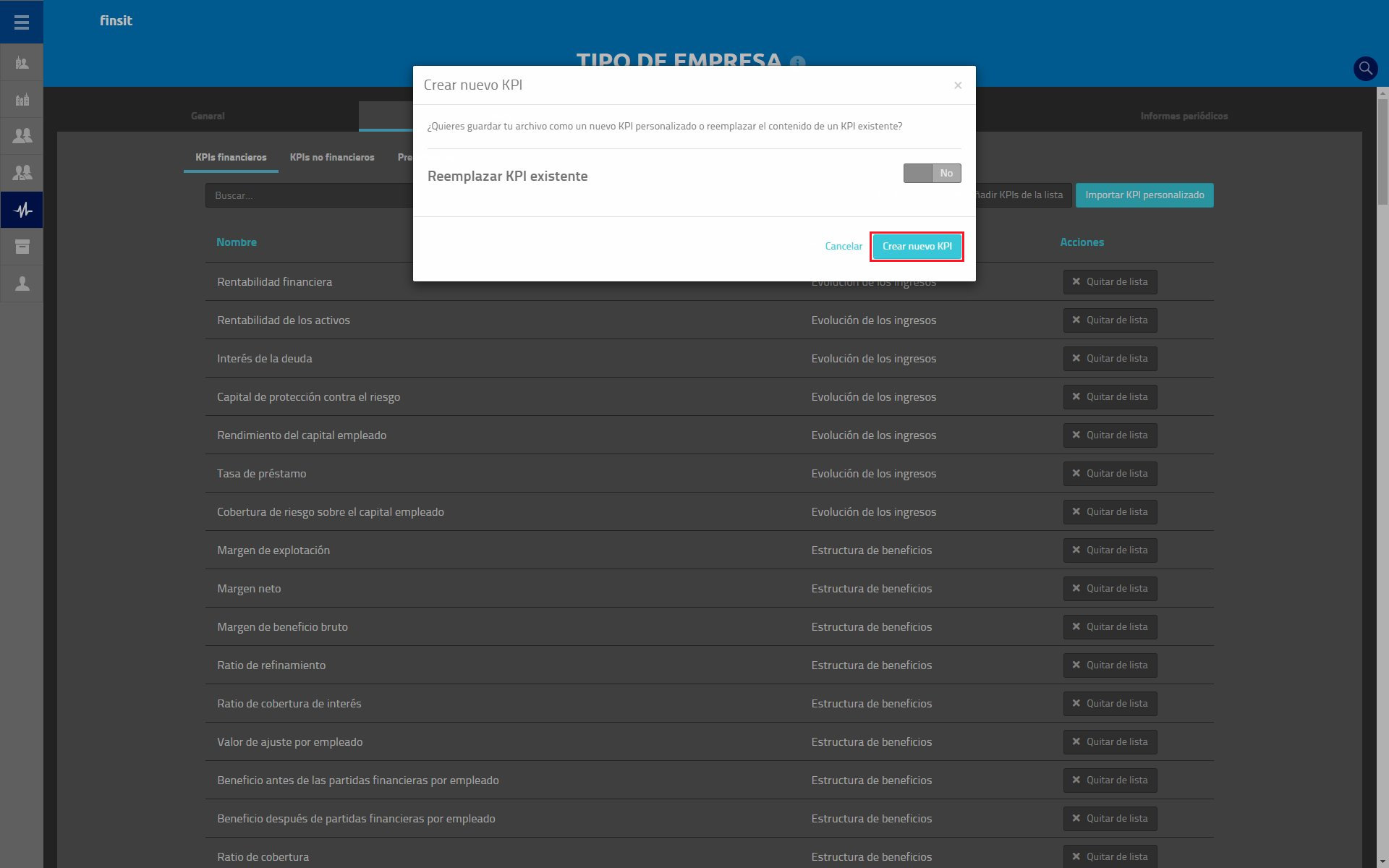Viewport: 1389px width, 868px height.
Task: Remove Rentabilidad de los activos from list
Action: click(x=1110, y=320)
